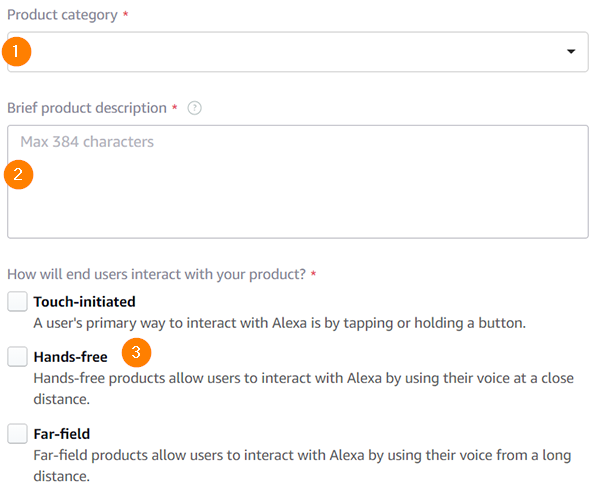
Task: Select the Touch-initiated label text
Action: click(85, 302)
